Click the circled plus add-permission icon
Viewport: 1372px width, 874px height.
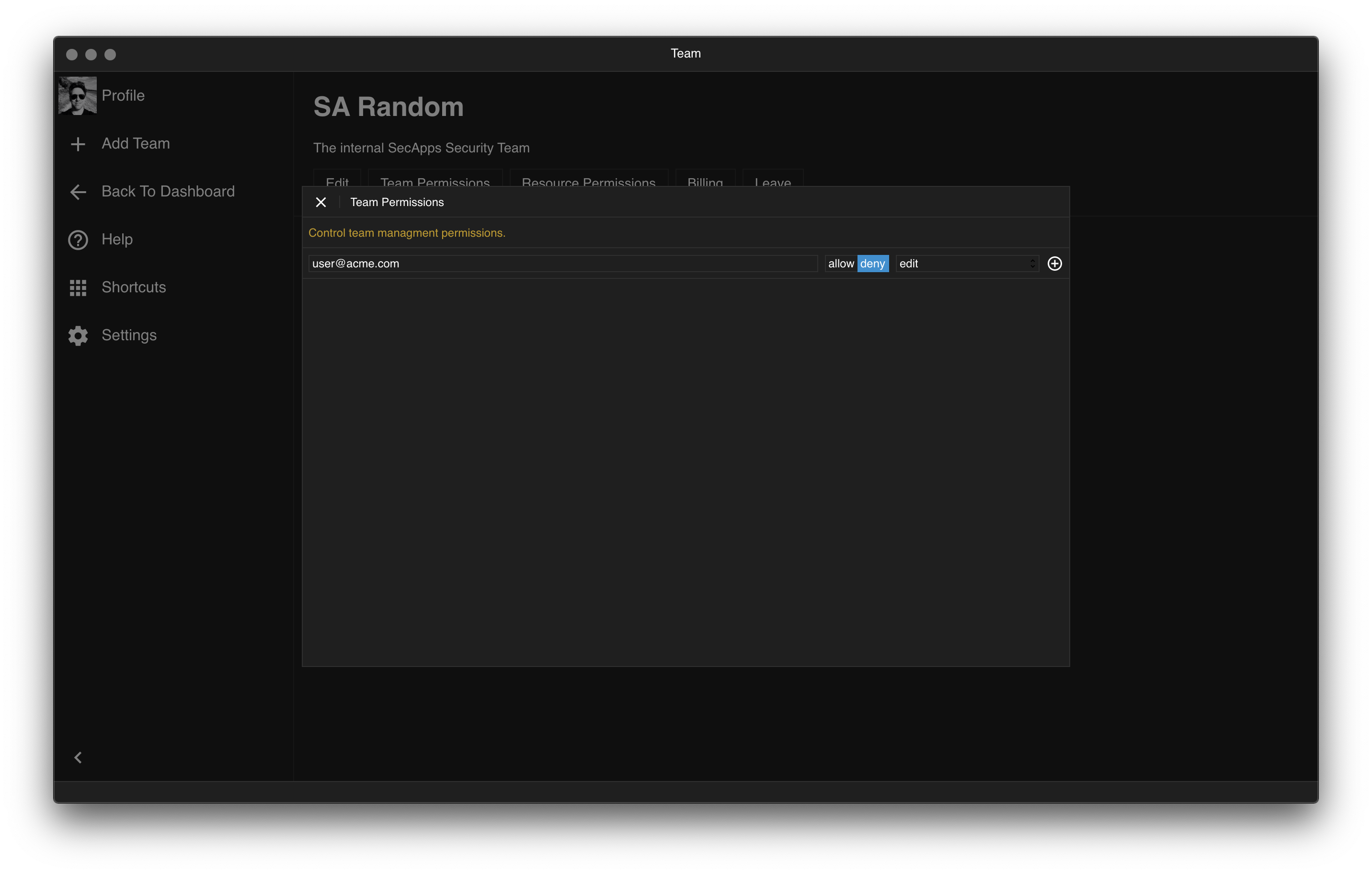click(1054, 264)
